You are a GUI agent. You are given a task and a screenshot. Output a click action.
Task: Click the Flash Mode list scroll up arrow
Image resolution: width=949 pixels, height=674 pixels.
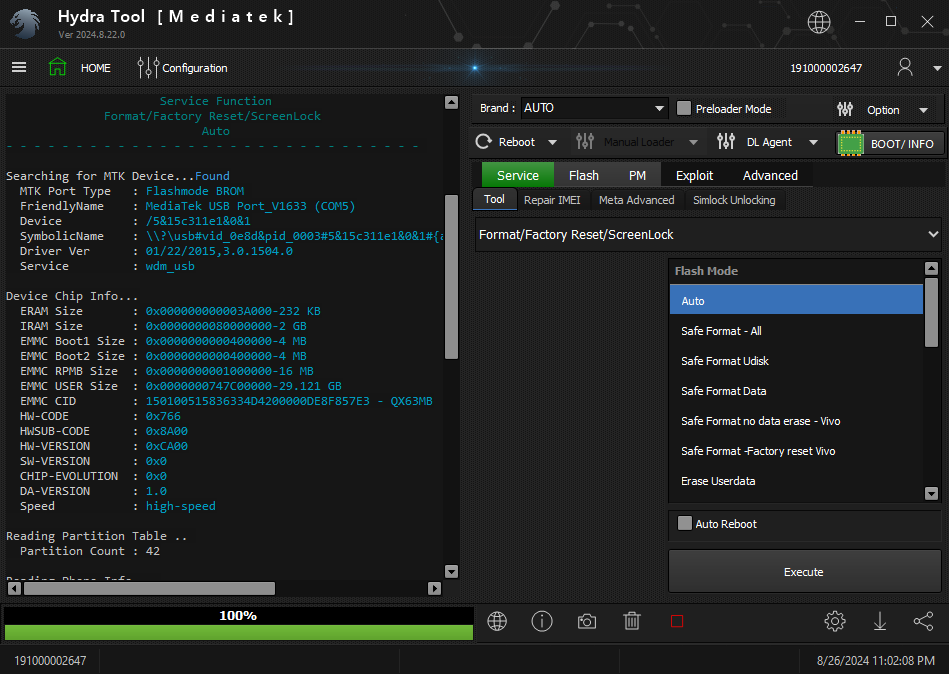tap(931, 268)
